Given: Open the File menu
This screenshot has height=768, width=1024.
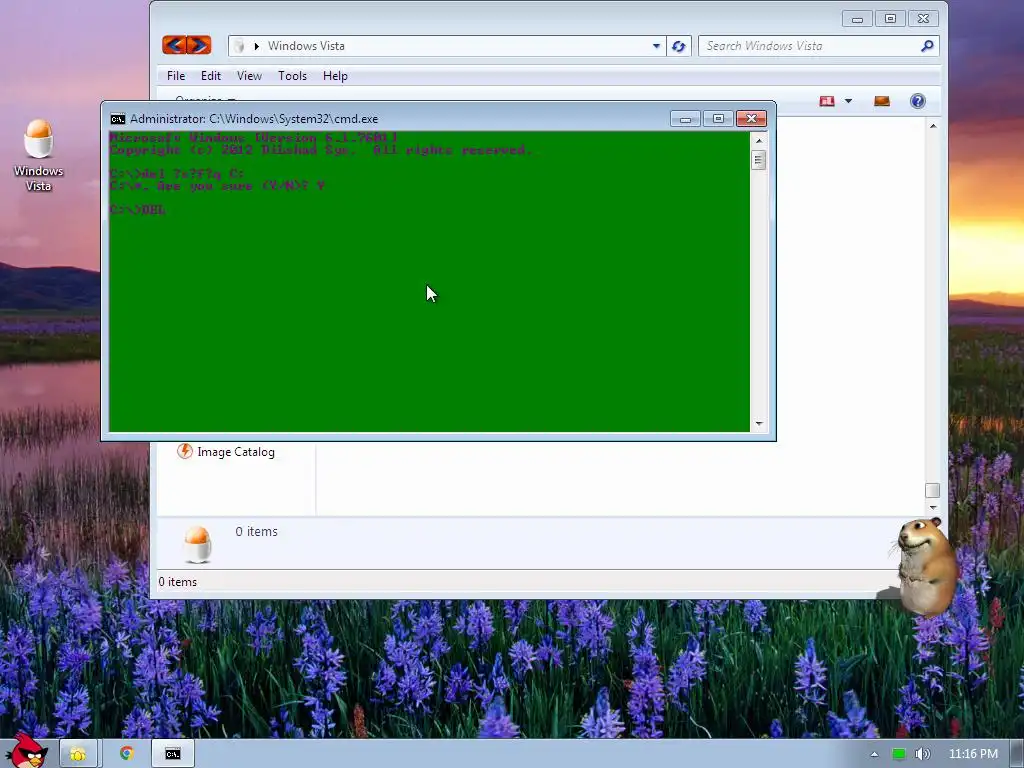Looking at the screenshot, I should (x=176, y=76).
